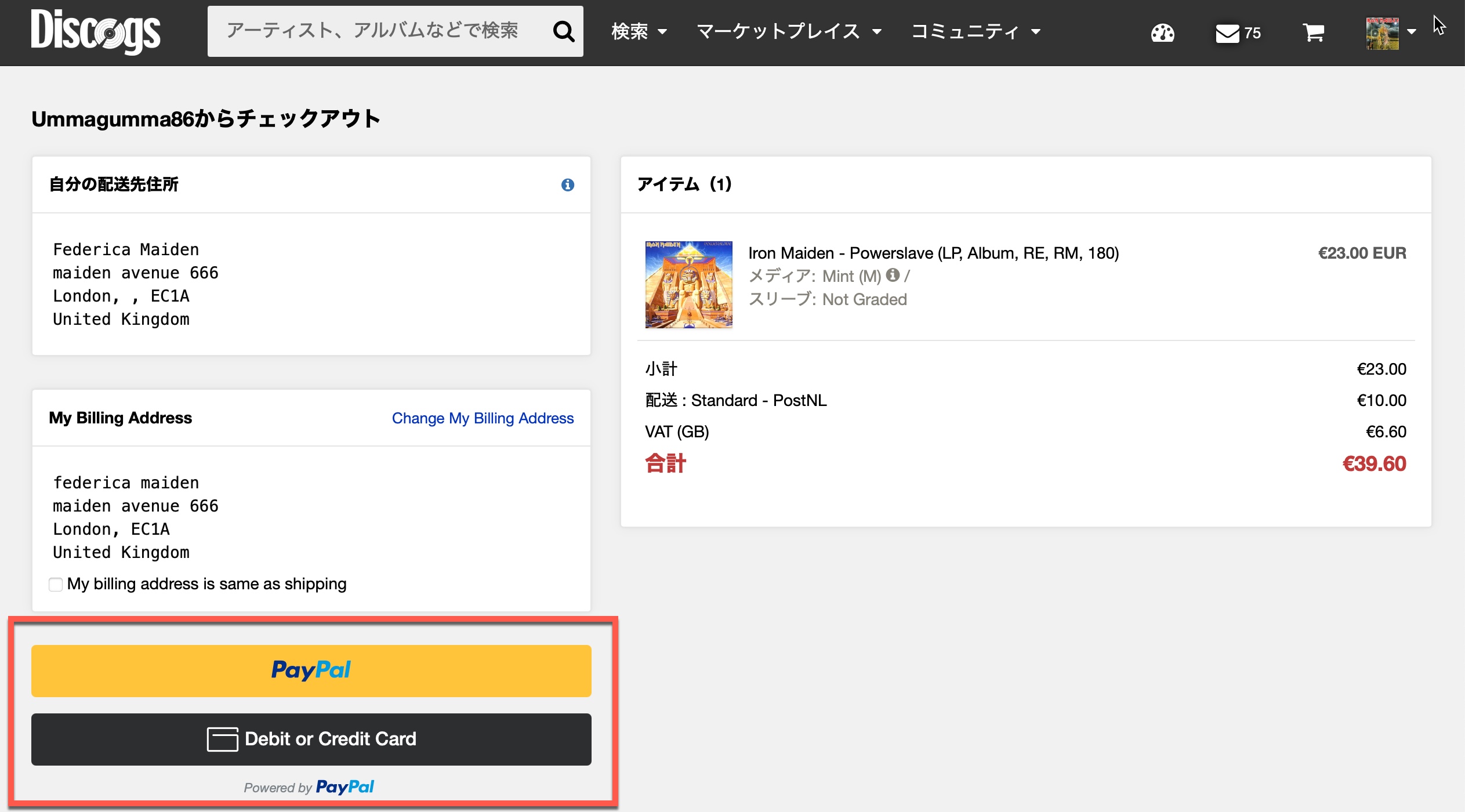Click the My Billing Address heading
The image size is (1465, 812).
pos(120,418)
